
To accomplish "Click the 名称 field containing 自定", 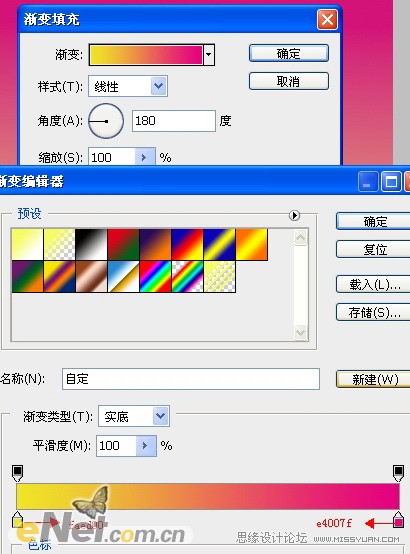I will pos(191,379).
